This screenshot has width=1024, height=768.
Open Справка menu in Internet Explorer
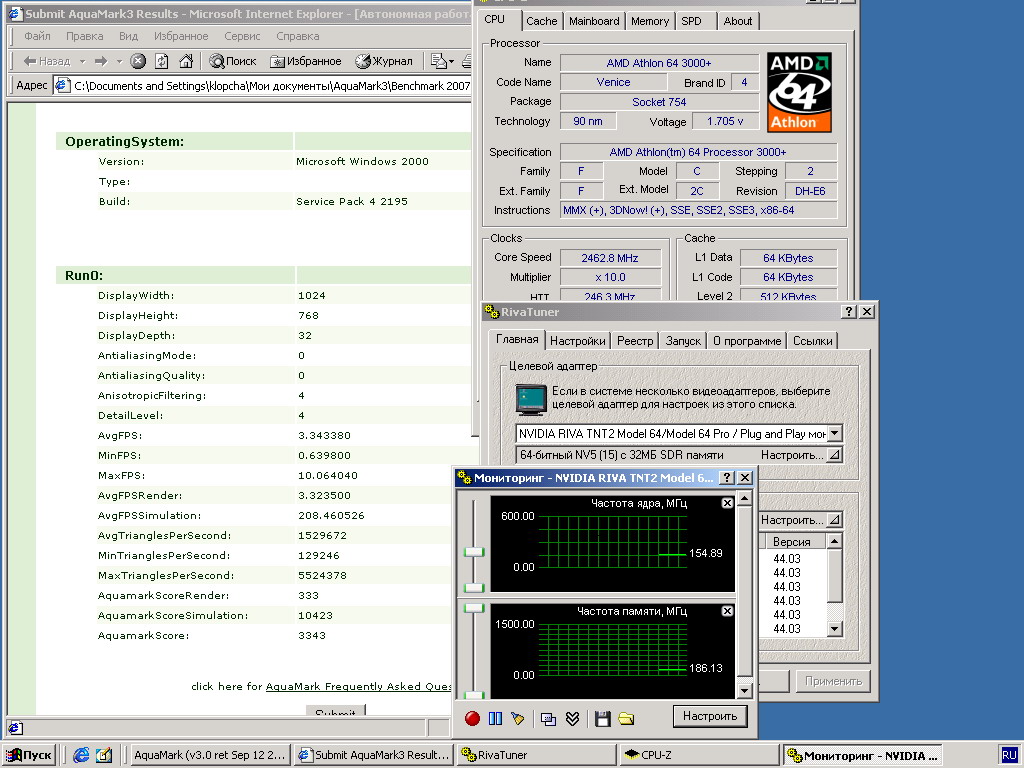[297, 36]
